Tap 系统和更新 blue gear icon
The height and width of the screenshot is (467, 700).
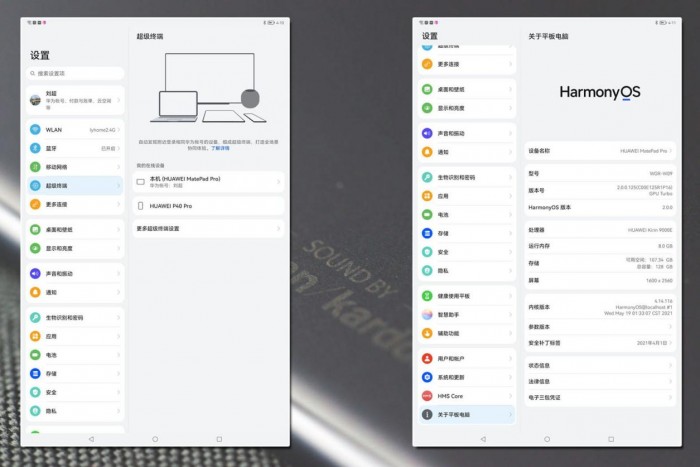pos(427,377)
